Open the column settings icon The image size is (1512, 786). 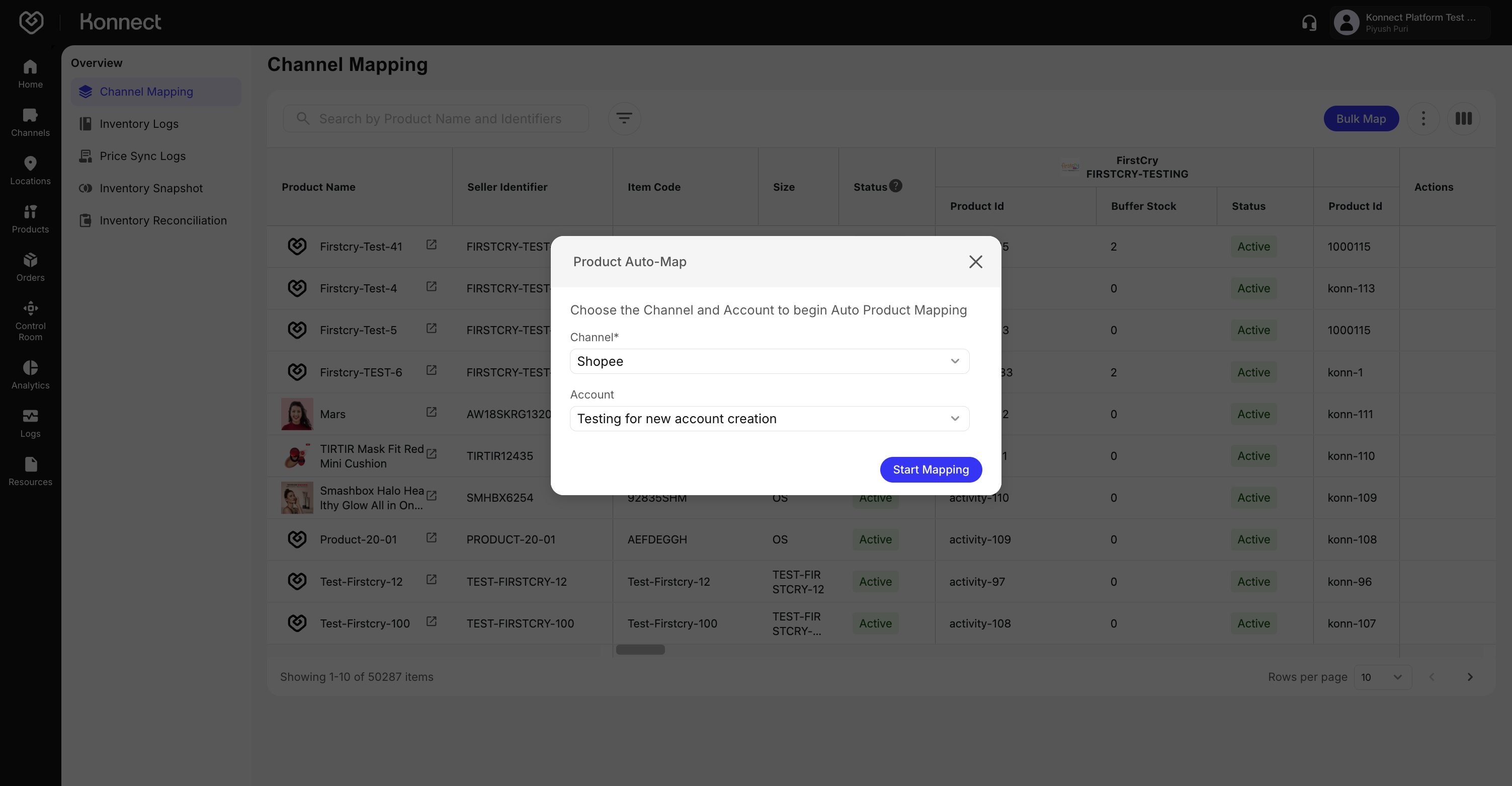coord(1463,119)
